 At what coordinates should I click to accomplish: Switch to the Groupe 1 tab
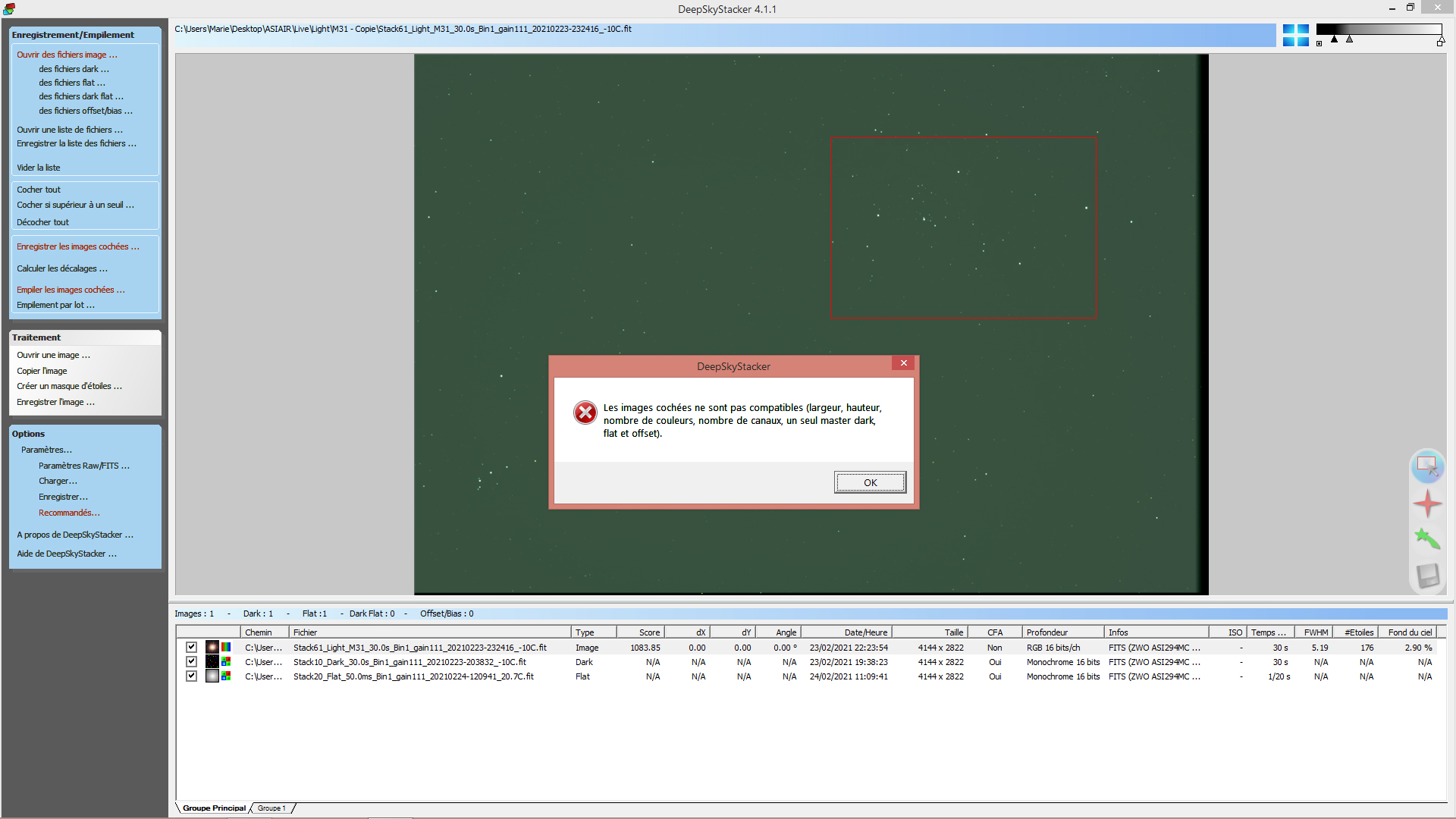coord(271,808)
